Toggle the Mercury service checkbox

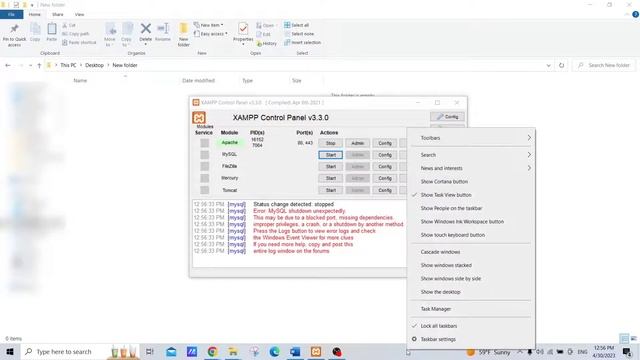point(204,178)
